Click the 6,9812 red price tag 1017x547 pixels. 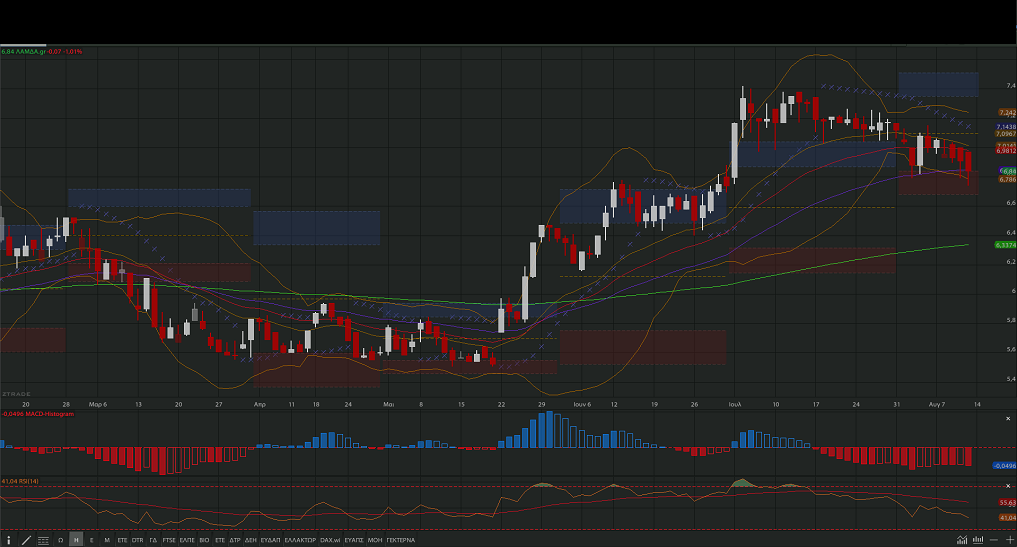(x=1006, y=151)
